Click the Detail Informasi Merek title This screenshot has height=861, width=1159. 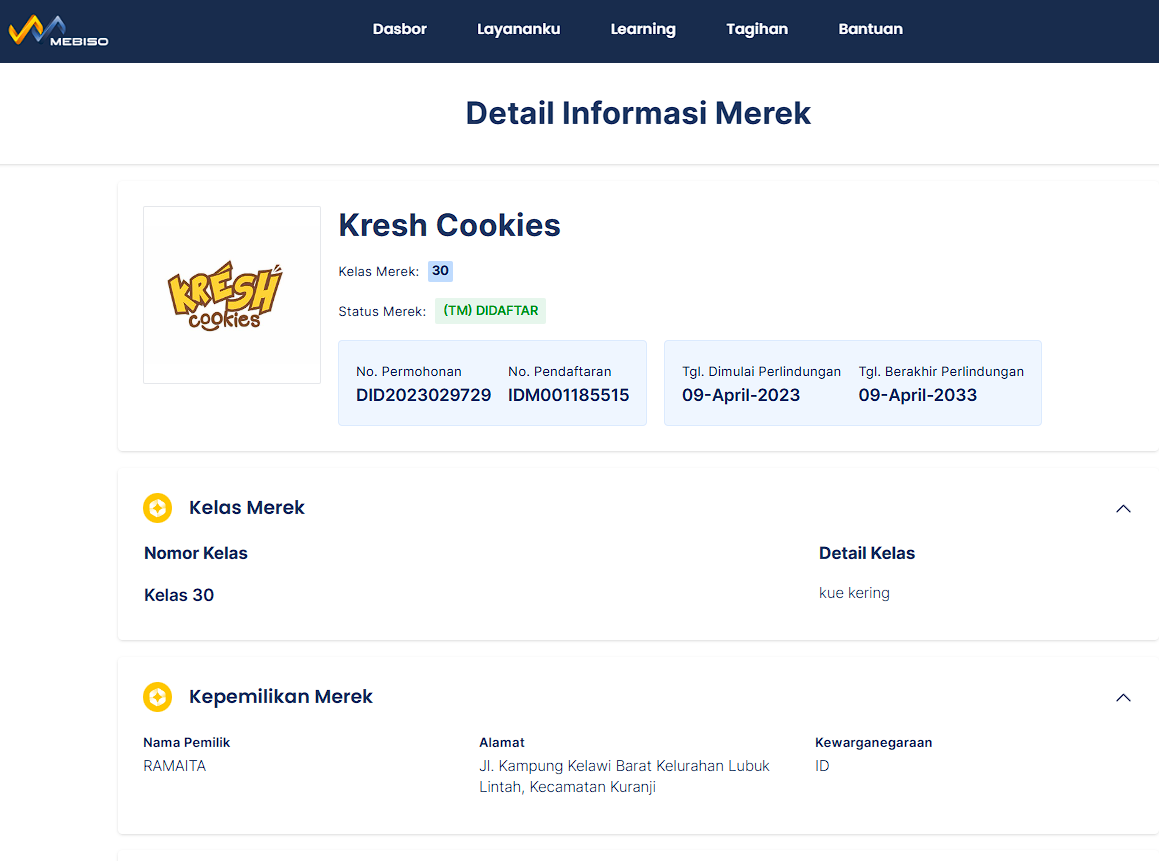click(638, 113)
